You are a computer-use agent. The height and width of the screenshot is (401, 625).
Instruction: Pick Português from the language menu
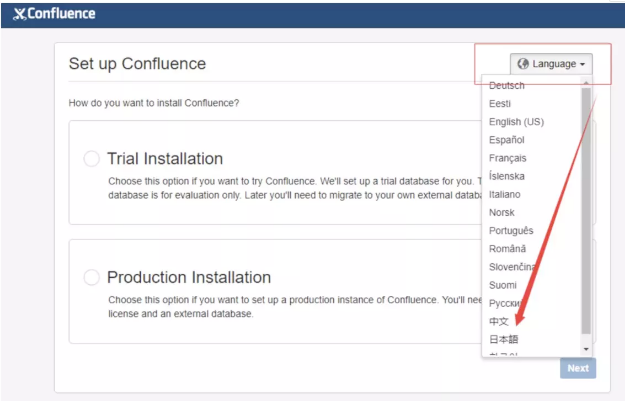coord(511,230)
